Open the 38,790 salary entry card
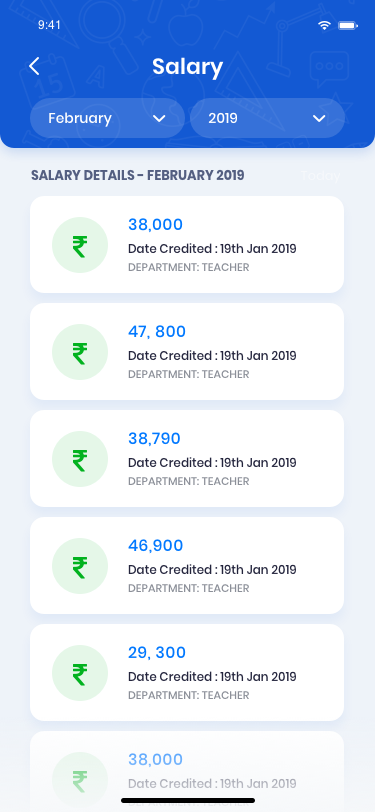The width and height of the screenshot is (375, 812). pyautogui.click(x=187, y=458)
